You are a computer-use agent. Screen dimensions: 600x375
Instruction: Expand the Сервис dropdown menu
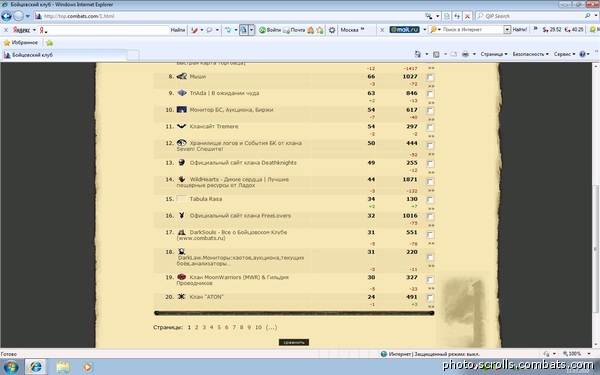(x=564, y=54)
